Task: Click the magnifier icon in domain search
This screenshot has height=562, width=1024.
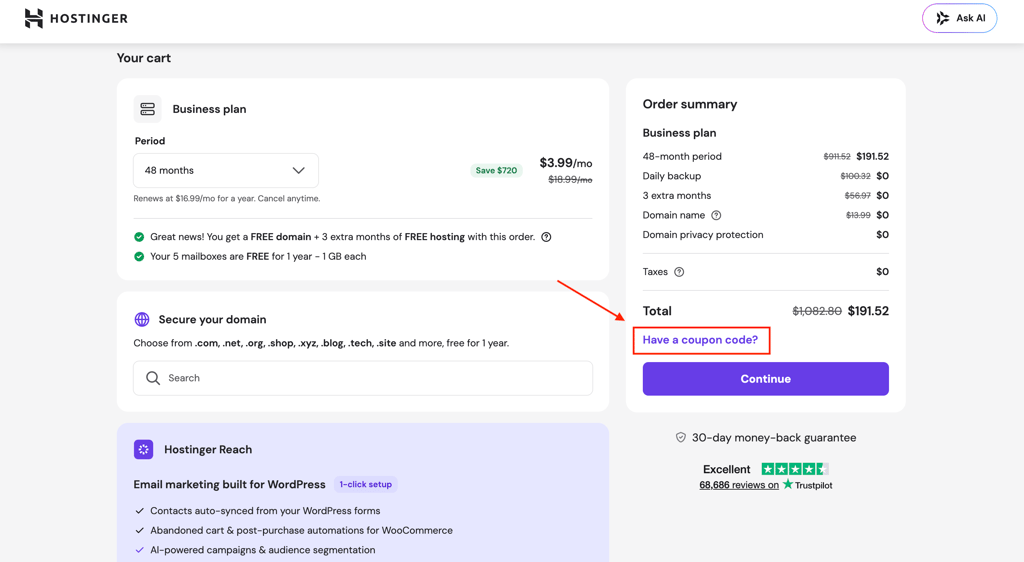Action: [x=153, y=378]
